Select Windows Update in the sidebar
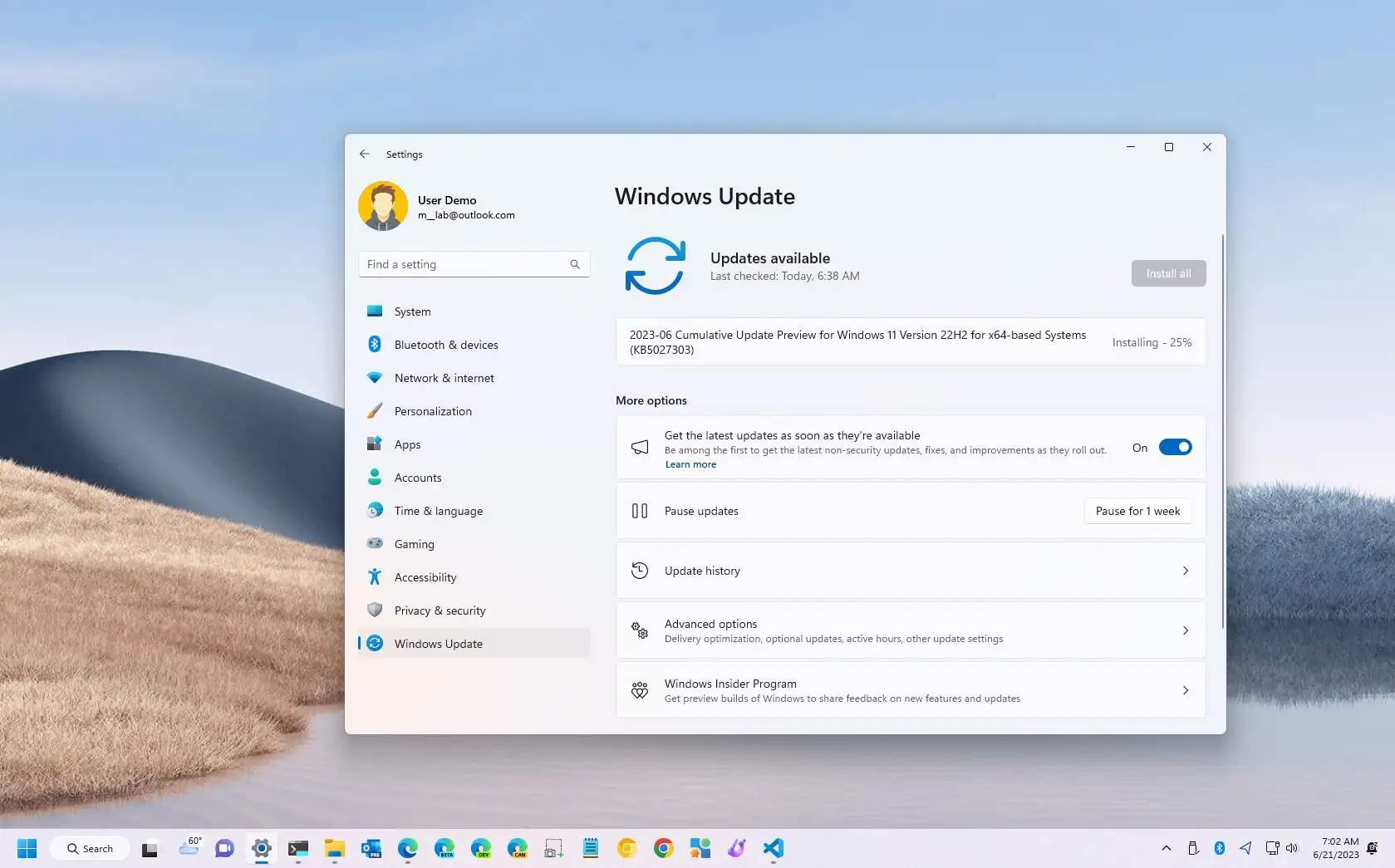The height and width of the screenshot is (868, 1395). coord(474,644)
